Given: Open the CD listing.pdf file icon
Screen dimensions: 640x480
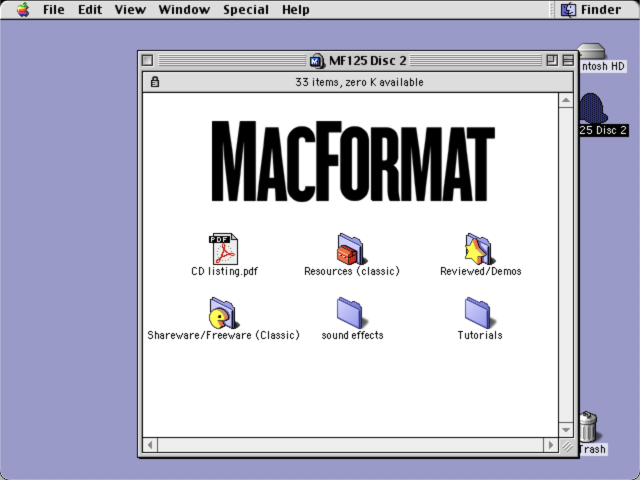Looking at the screenshot, I should coord(223,249).
